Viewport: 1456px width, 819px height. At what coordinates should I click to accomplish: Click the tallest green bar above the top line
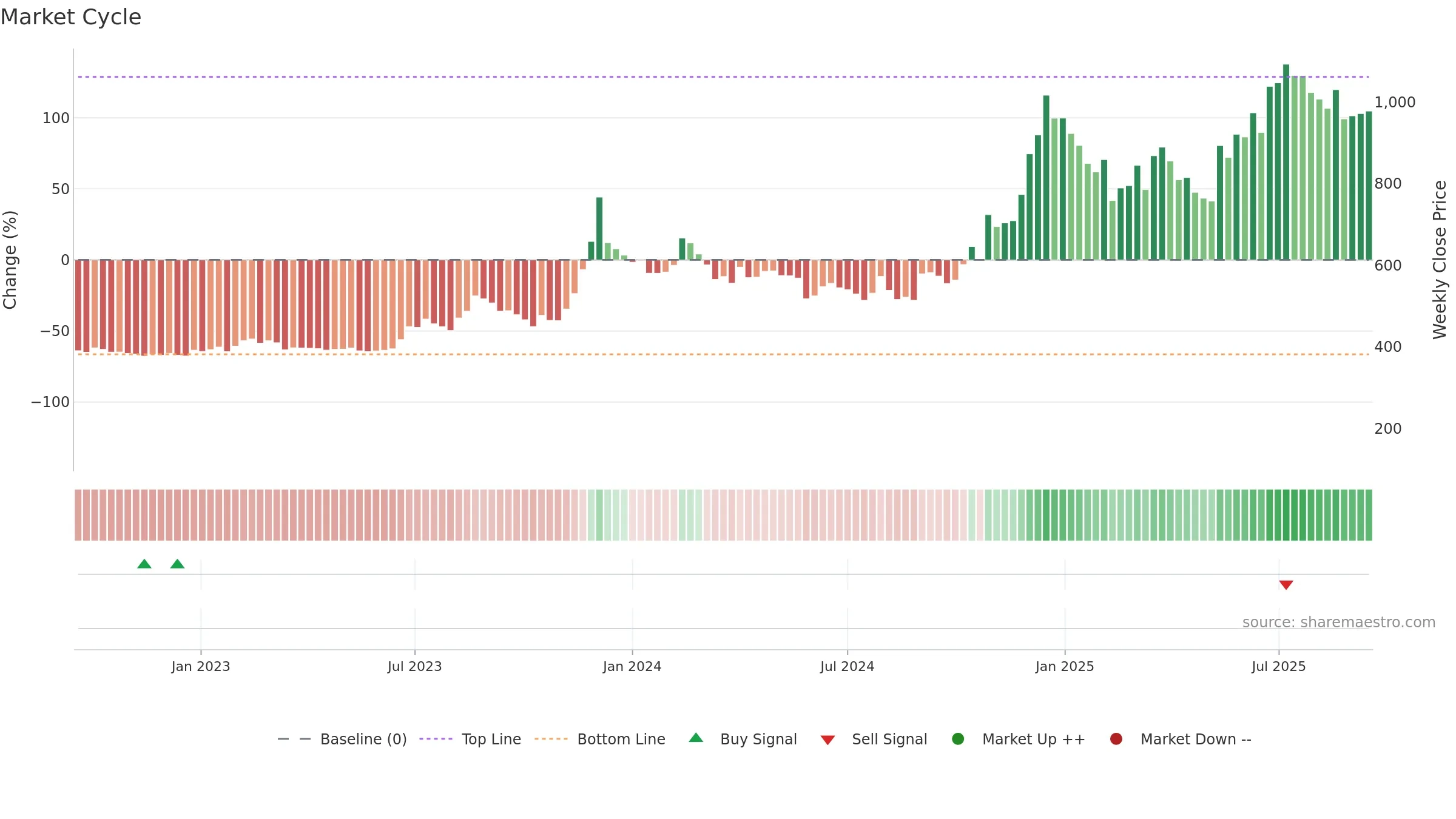coord(1286,162)
